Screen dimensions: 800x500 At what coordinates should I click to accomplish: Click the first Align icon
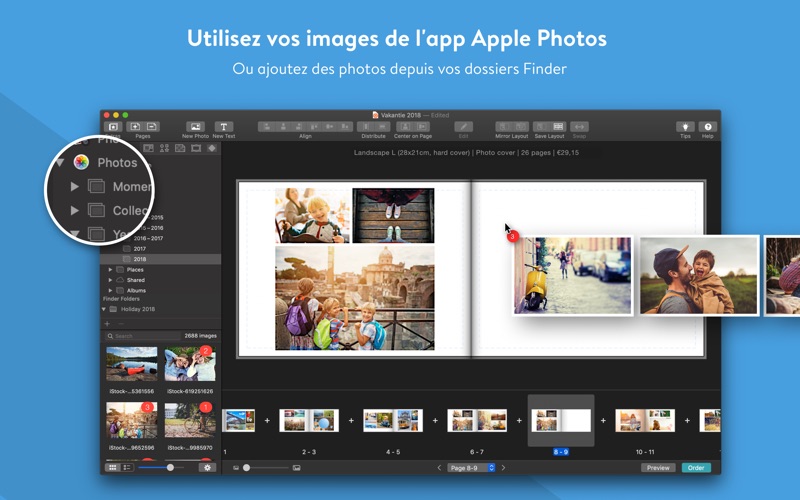pyautogui.click(x=266, y=127)
